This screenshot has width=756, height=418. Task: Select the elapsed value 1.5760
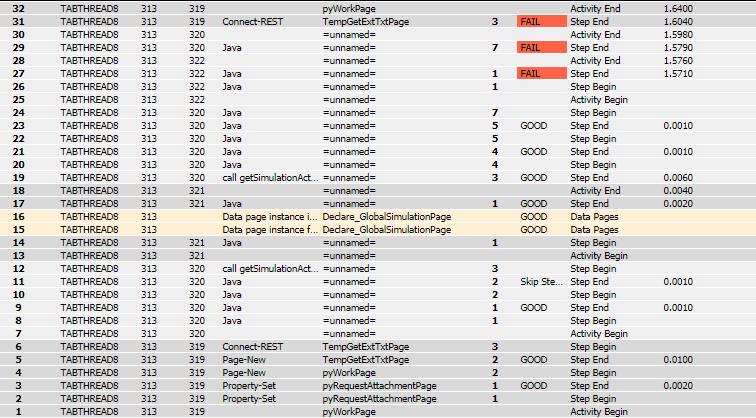point(678,61)
